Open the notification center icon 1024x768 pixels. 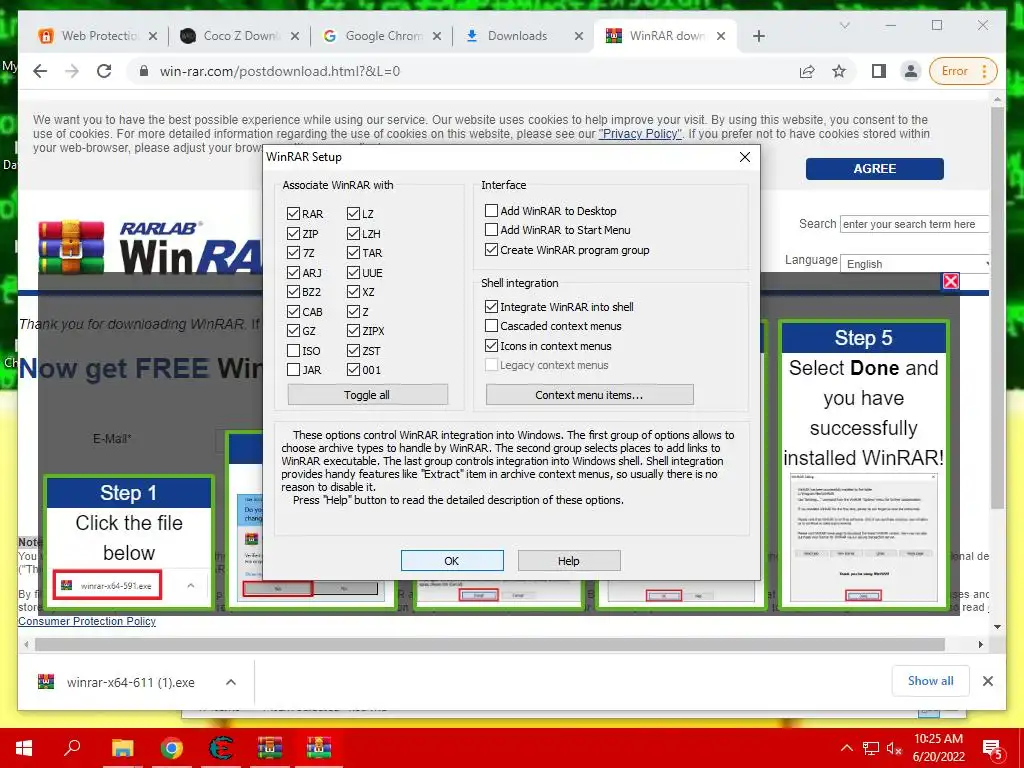click(993, 749)
